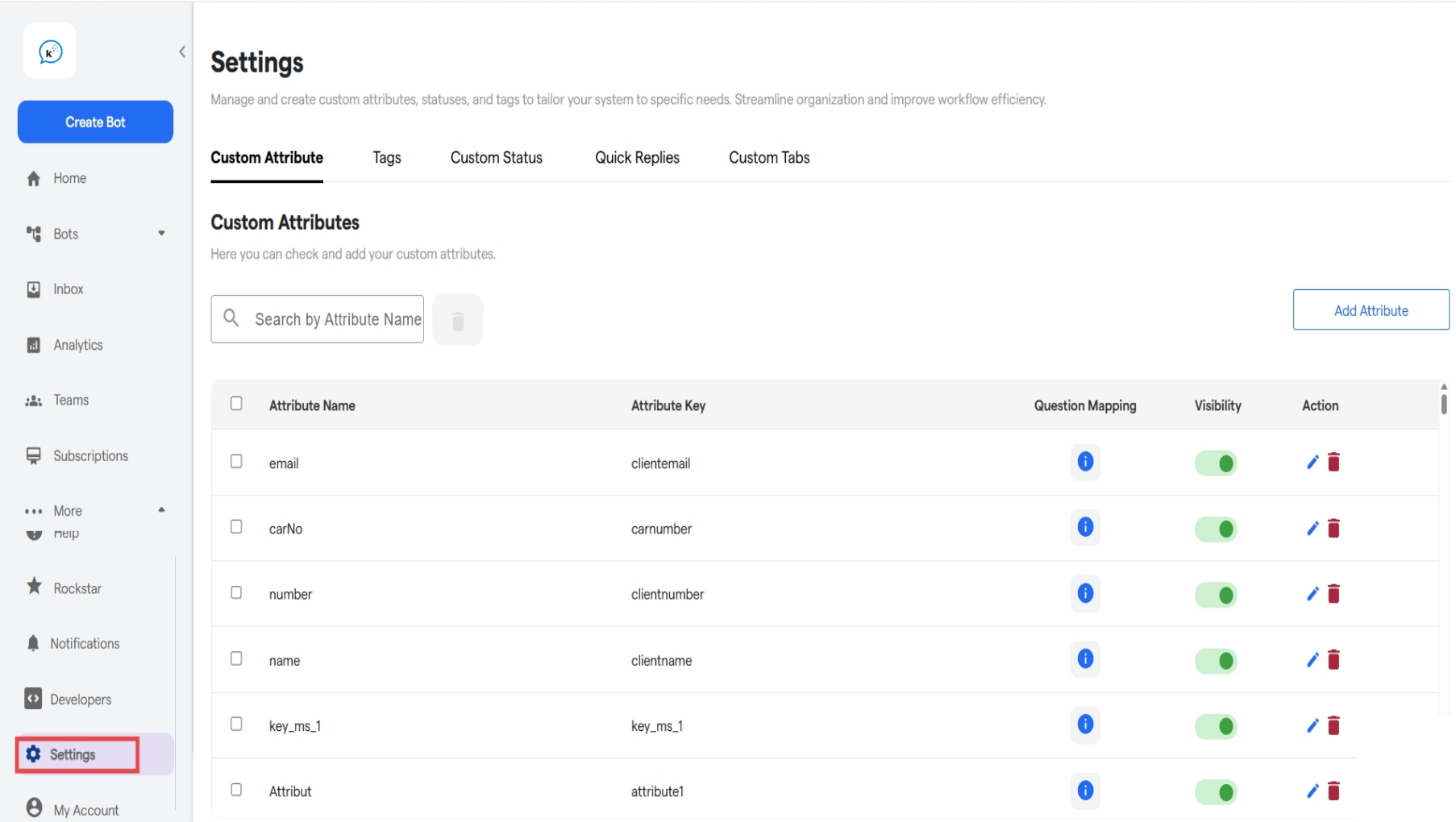The image size is (1456, 822).
Task: Delete the email attribute using trash icon
Action: pyautogui.click(x=1334, y=462)
